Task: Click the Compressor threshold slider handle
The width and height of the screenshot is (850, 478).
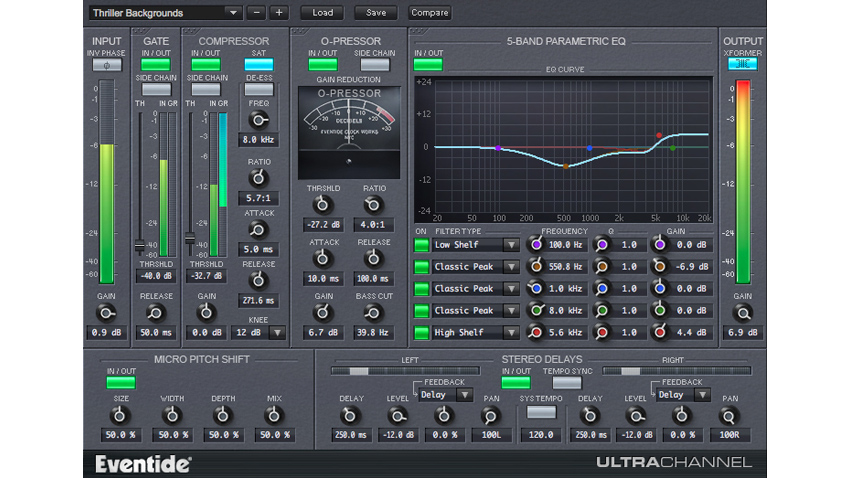Action: pyautogui.click(x=190, y=238)
